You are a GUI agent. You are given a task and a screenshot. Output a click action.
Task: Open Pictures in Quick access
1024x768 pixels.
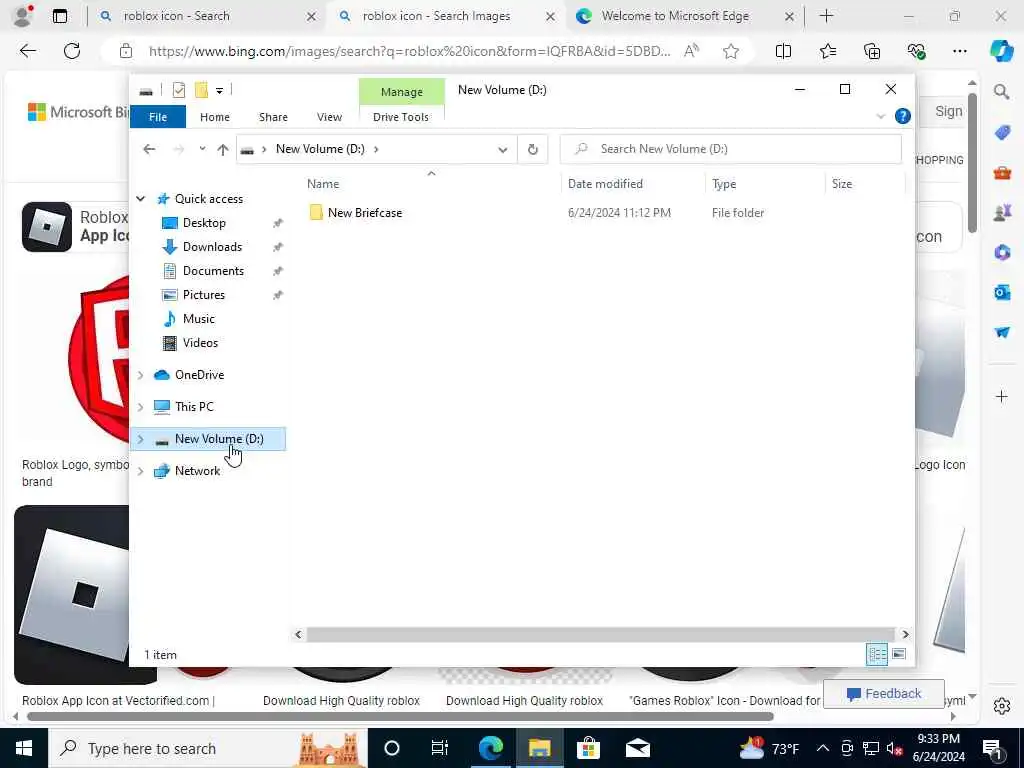point(203,295)
